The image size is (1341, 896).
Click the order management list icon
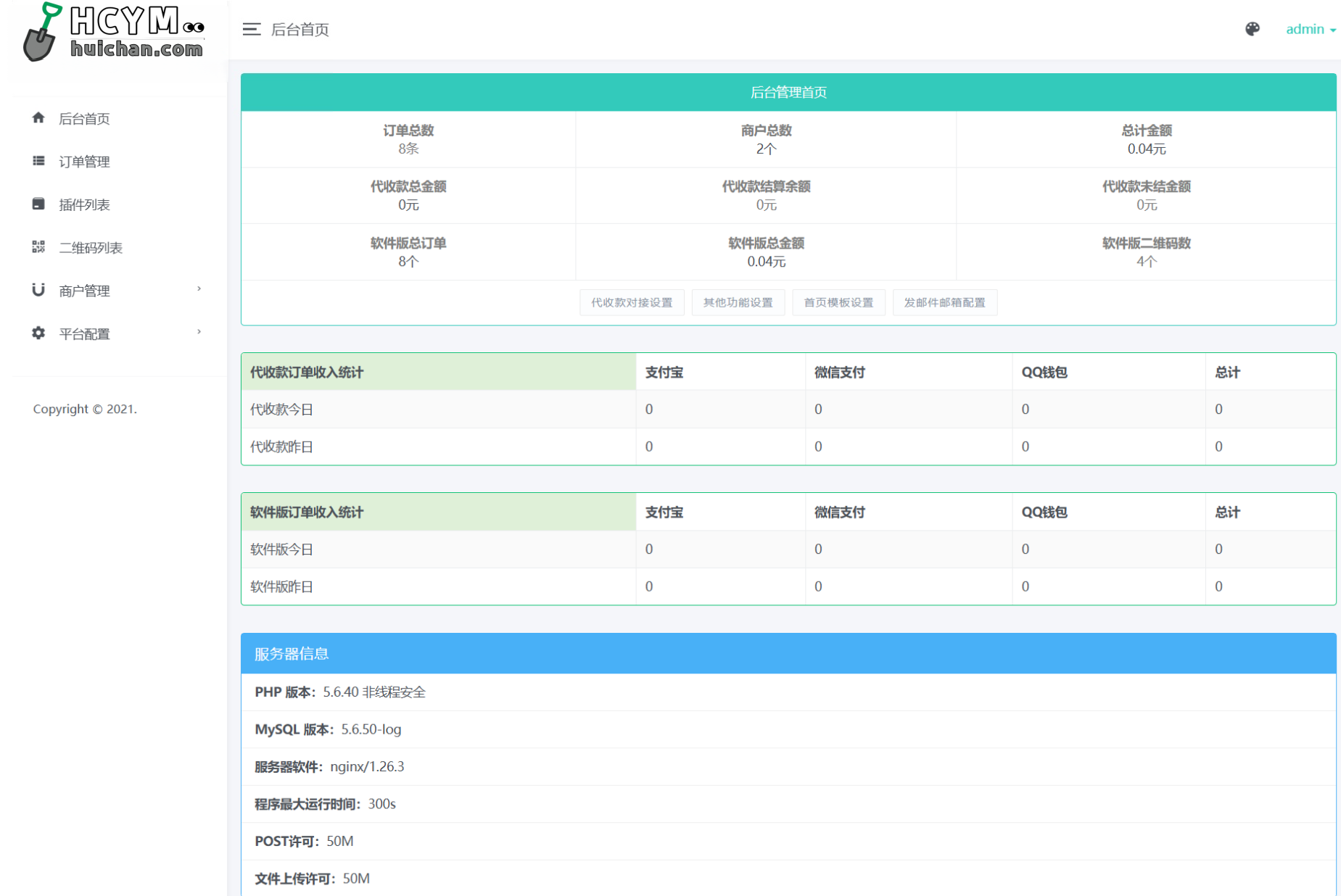click(x=38, y=161)
